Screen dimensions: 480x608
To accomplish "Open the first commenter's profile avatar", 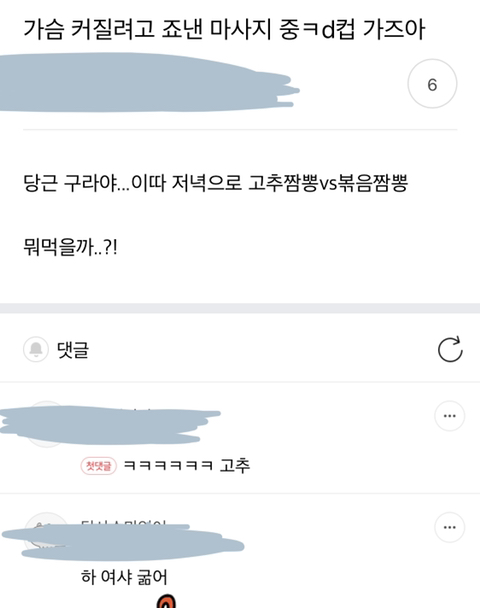I will [x=47, y=424].
